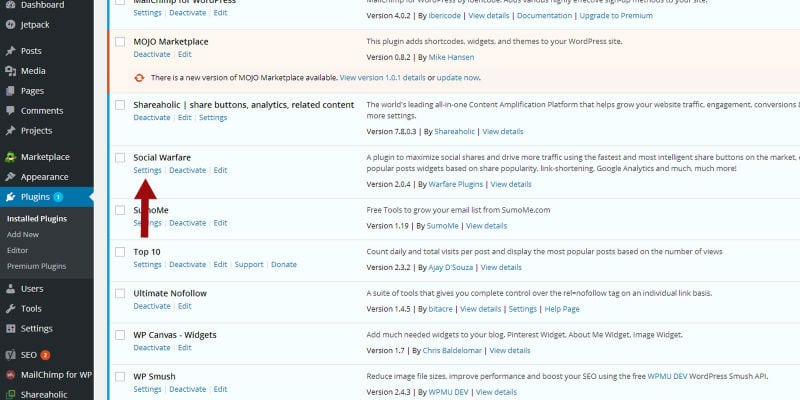Select the 'Ultimate Nofollow' plugin title
This screenshot has height=400, width=800.
(170, 293)
